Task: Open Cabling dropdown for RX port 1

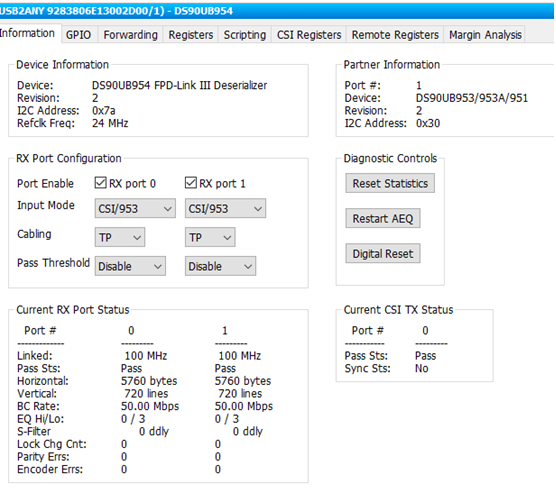Action: (x=210, y=237)
